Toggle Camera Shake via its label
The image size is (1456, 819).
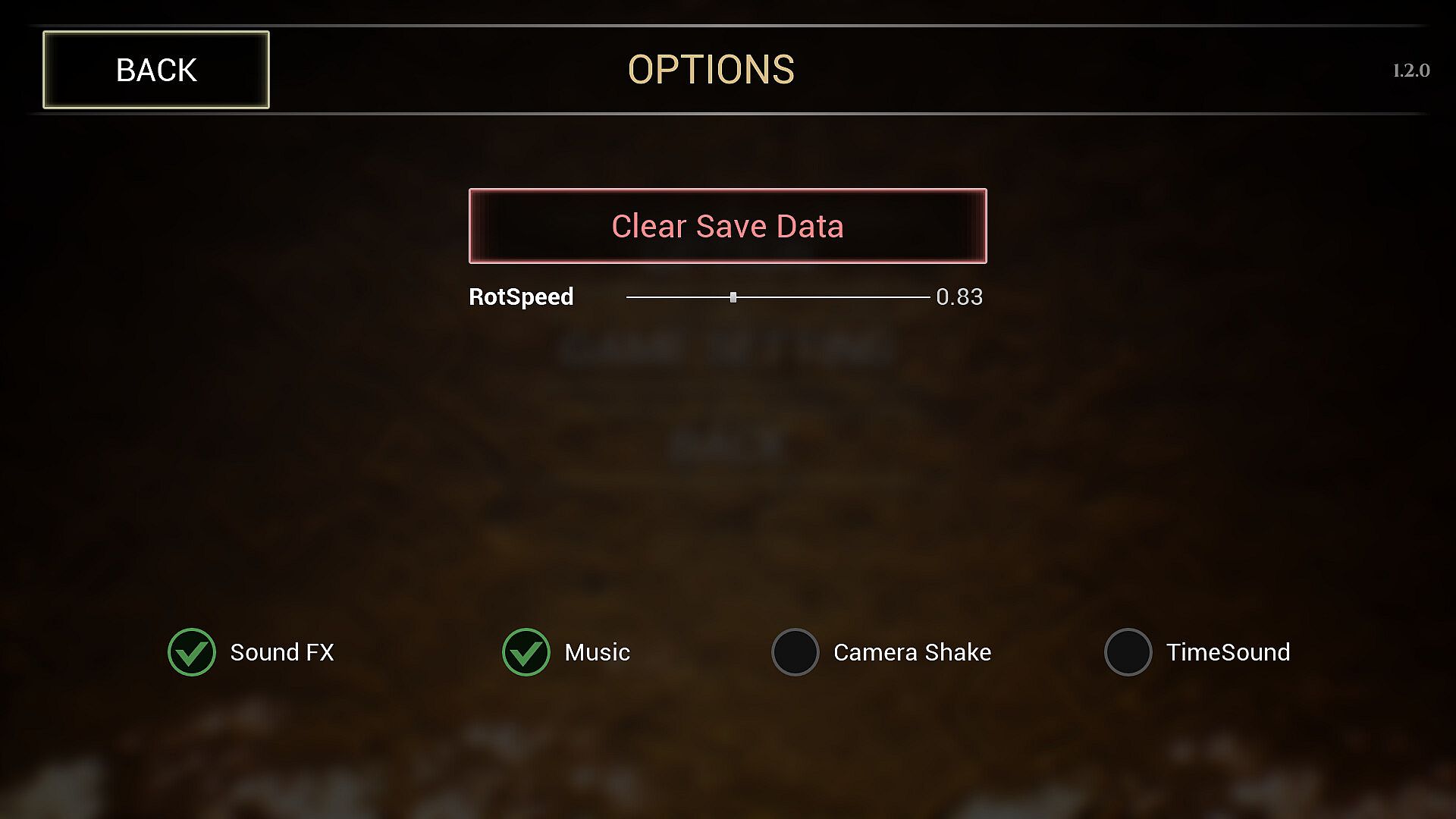pyautogui.click(x=912, y=652)
